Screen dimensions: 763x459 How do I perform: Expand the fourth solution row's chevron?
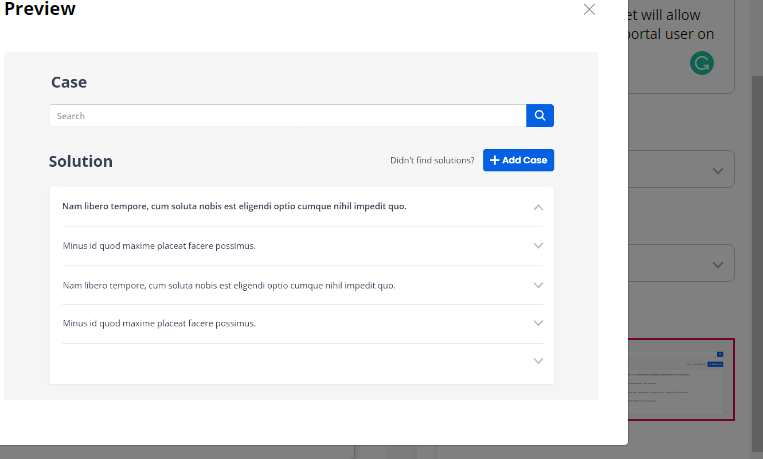538,324
